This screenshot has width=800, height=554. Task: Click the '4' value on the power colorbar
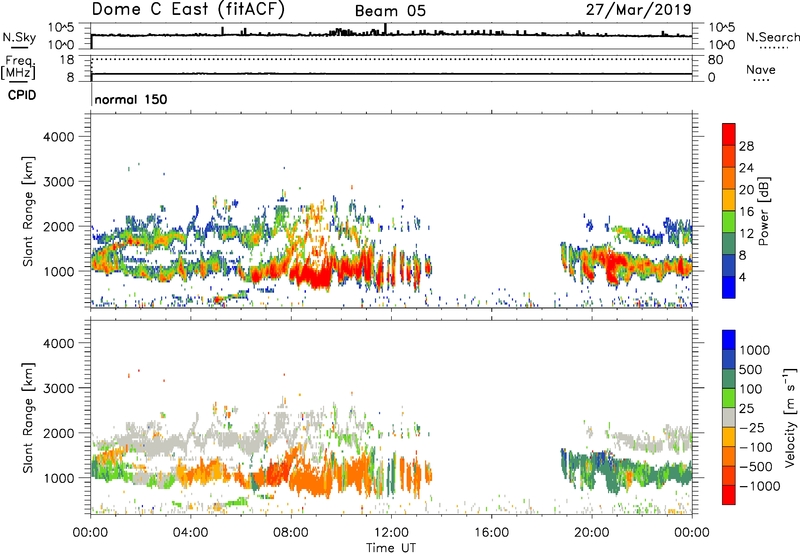pos(742,277)
